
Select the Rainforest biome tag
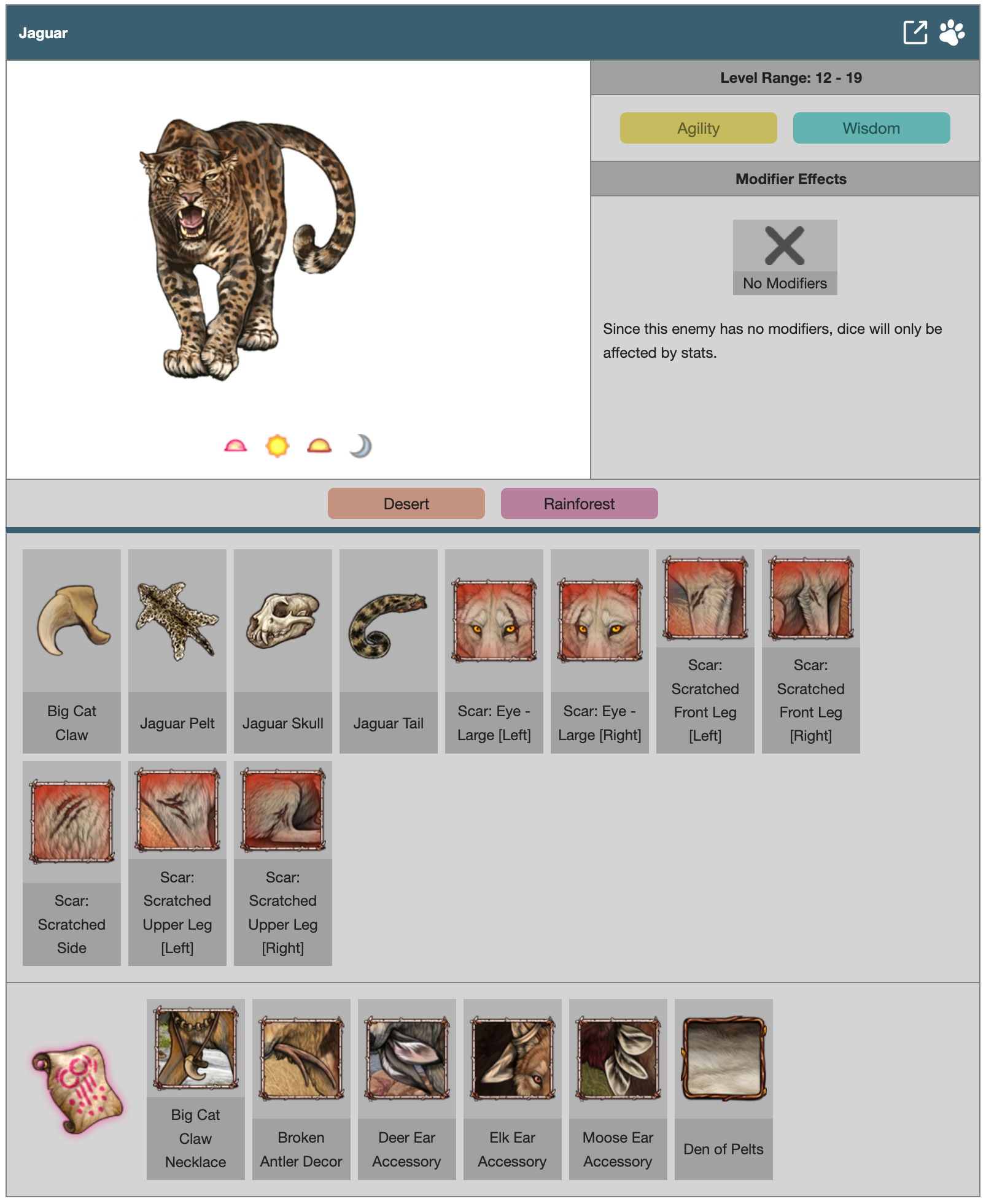[x=579, y=504]
